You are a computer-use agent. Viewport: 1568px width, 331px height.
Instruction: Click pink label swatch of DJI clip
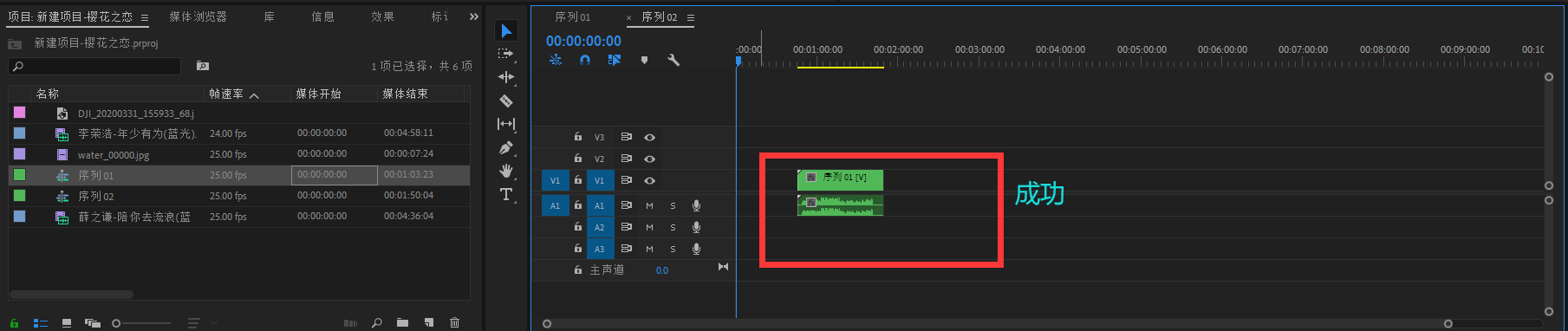(20, 113)
